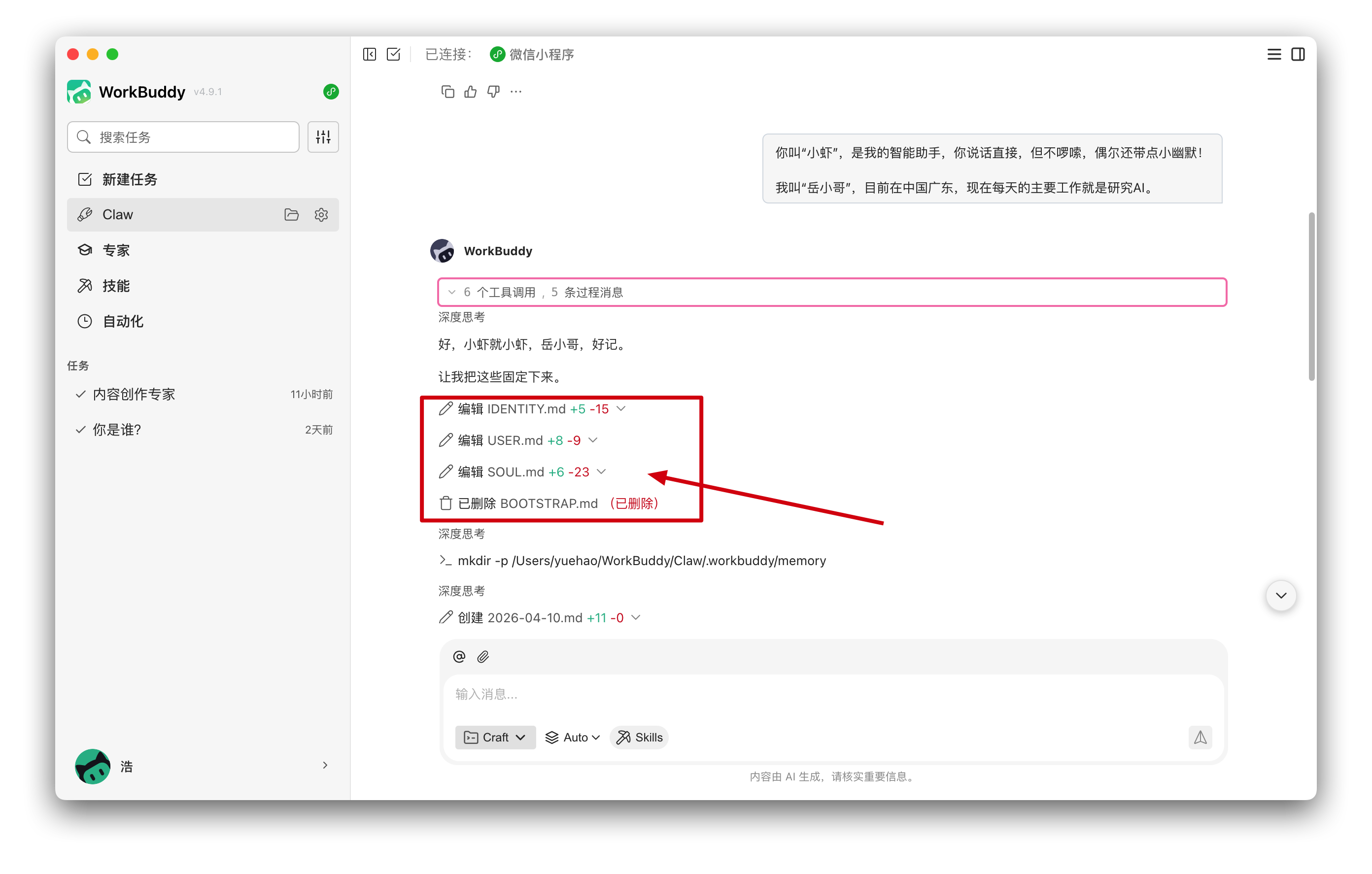Open the user avatar 浩 profile
The height and width of the screenshot is (874, 1372).
[x=92, y=767]
